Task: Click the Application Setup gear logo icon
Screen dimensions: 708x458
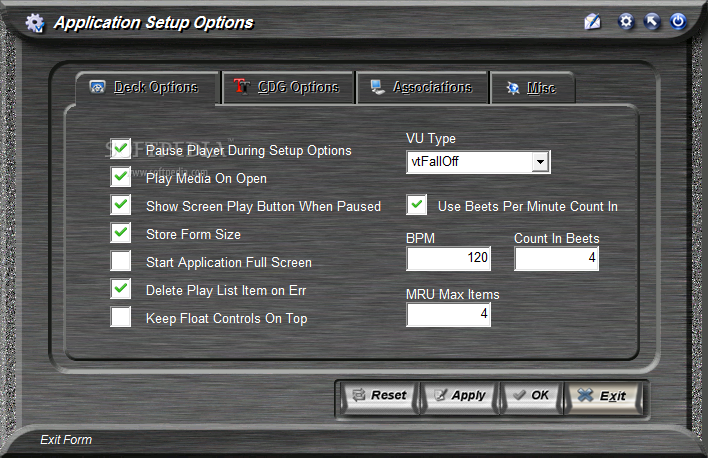Action: coord(35,23)
